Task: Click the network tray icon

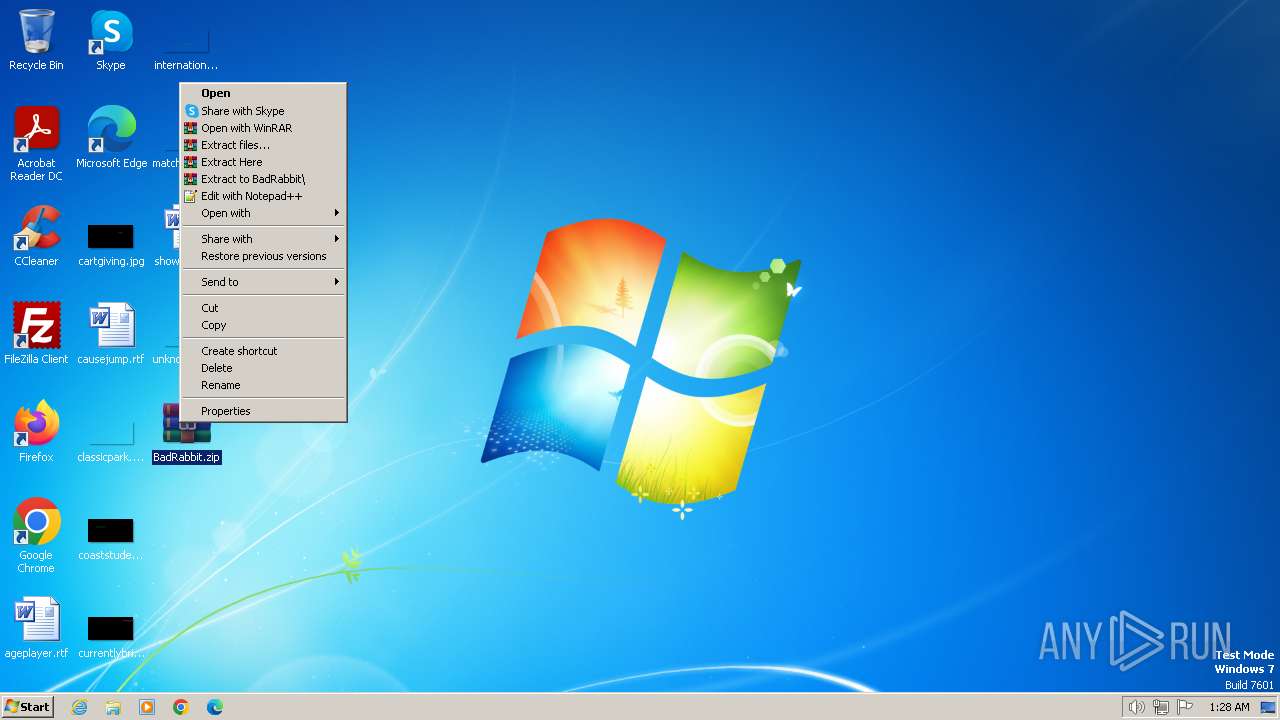Action: [x=1161, y=707]
